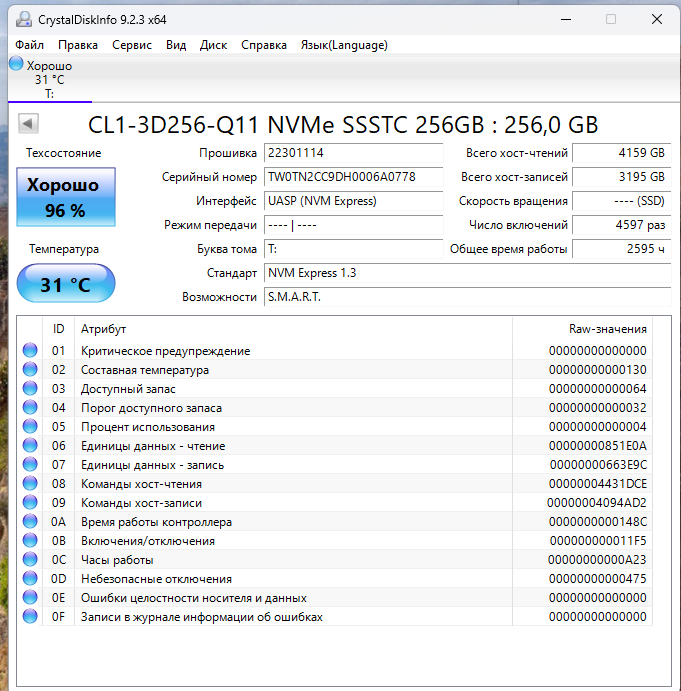Viewport: 681px width, 691px height.
Task: Click status orb for attribute 09 Команды хост-записи
Action: (30, 502)
